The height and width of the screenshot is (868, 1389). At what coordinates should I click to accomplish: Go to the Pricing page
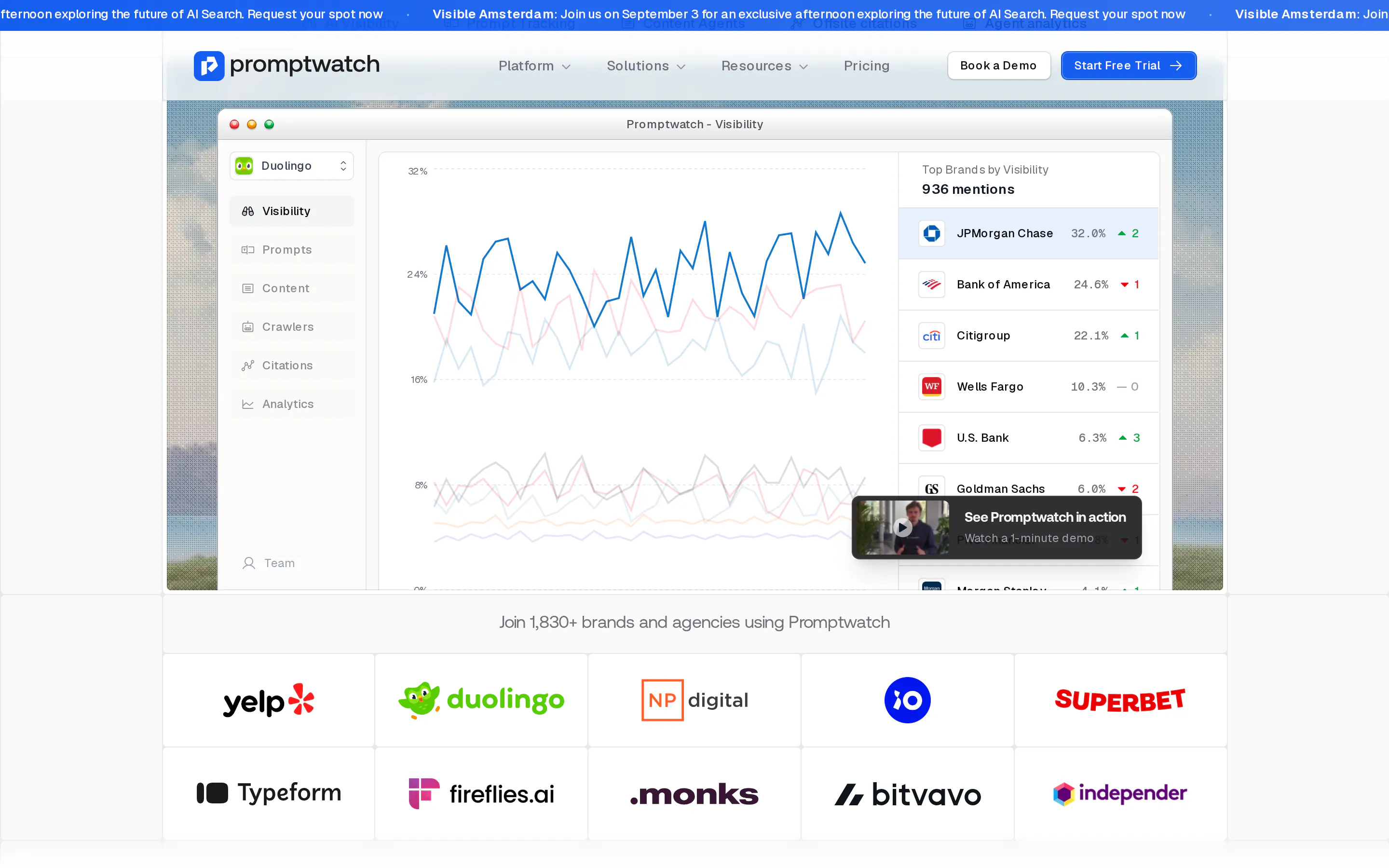click(866, 66)
